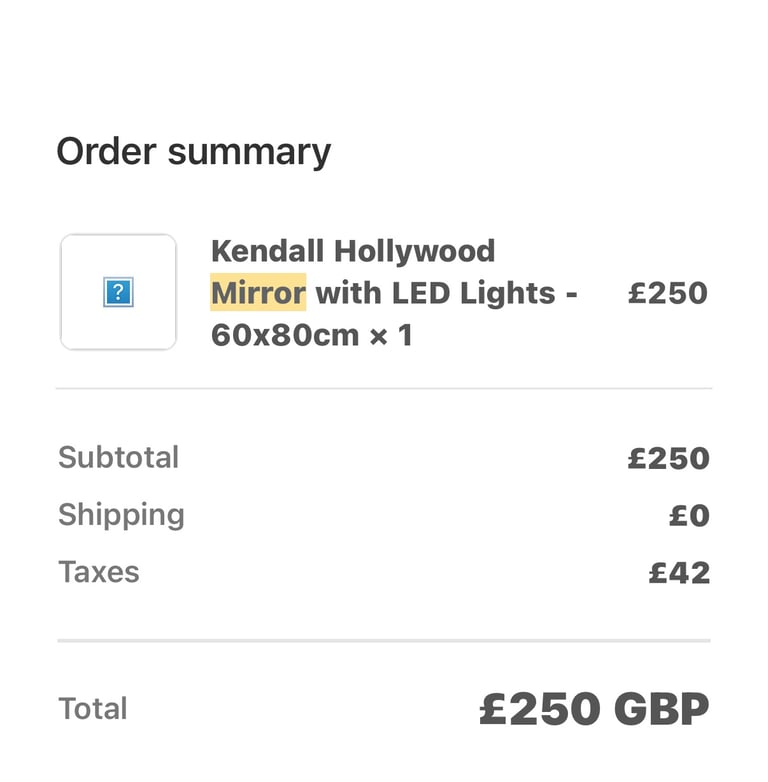Click the item price £250 beside product

[x=668, y=293]
